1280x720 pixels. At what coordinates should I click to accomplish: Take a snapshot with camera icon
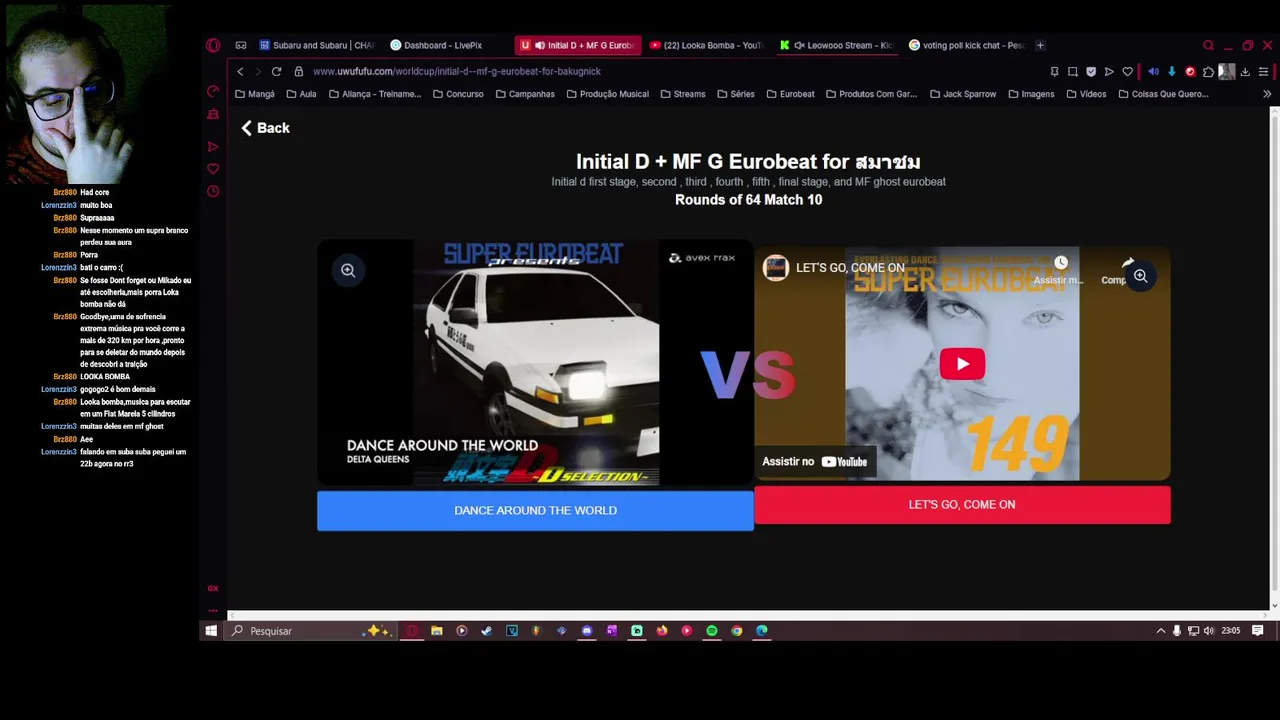[1073, 72]
